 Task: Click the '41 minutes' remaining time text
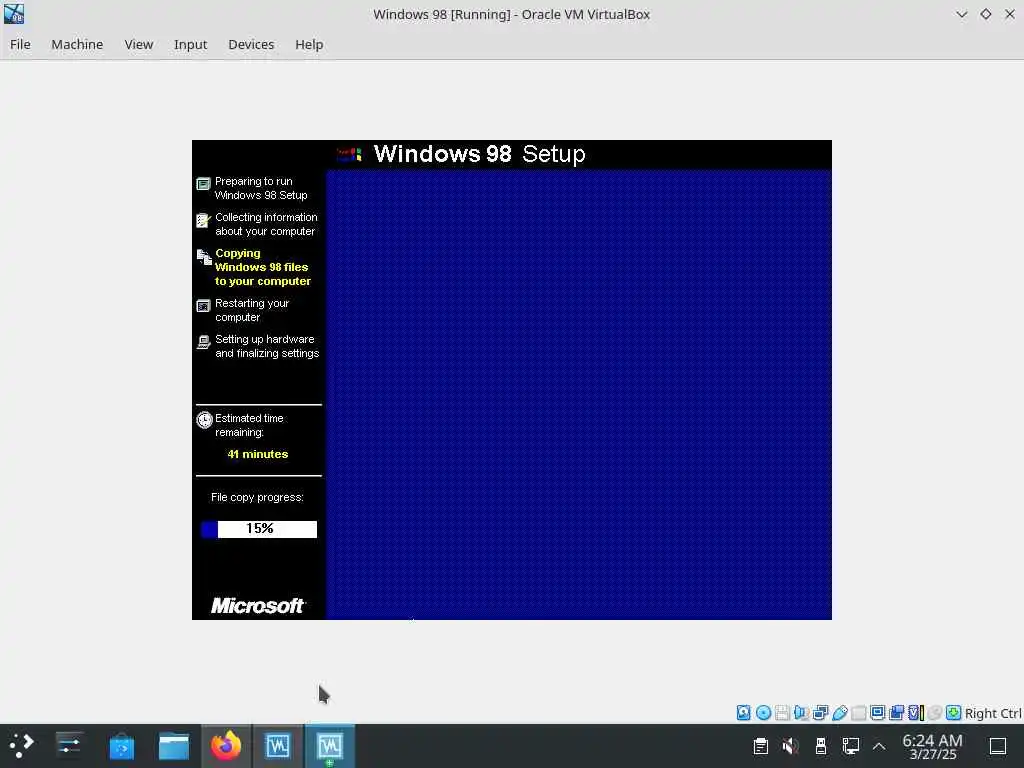point(257,454)
